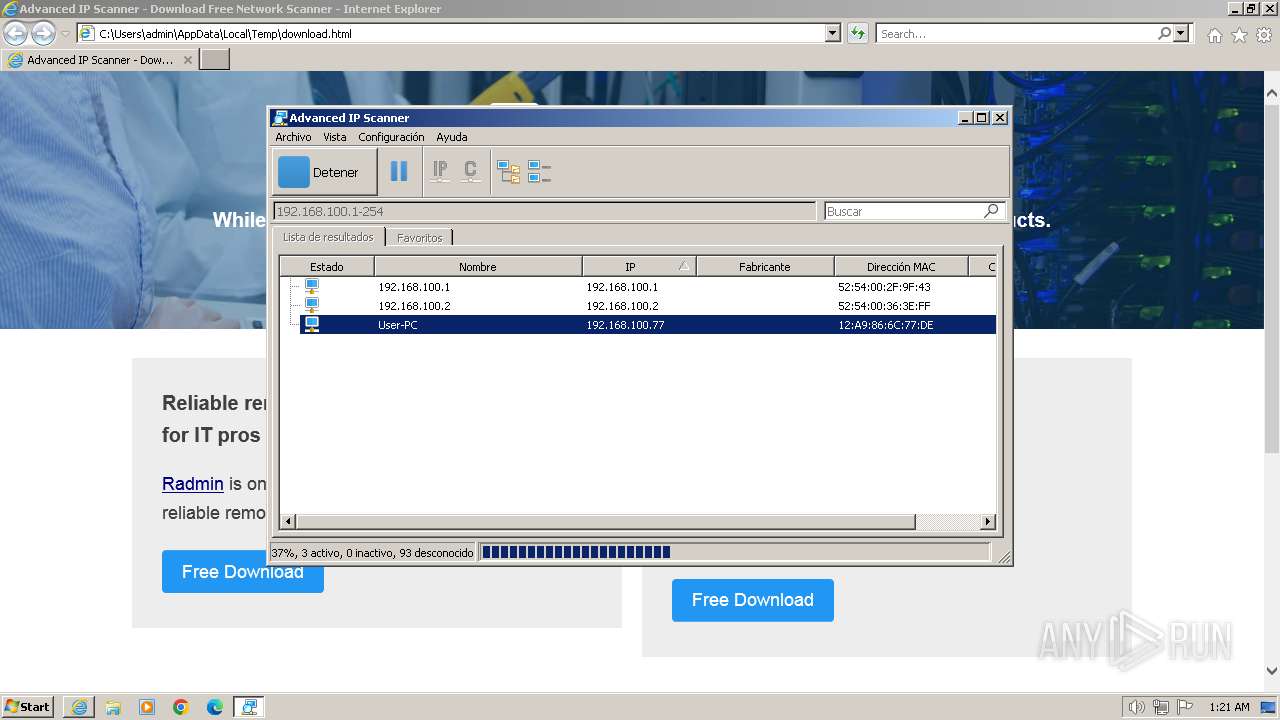Image resolution: width=1280 pixels, height=720 pixels.
Task: Select name cell 192.168.100.2
Action: coord(414,306)
